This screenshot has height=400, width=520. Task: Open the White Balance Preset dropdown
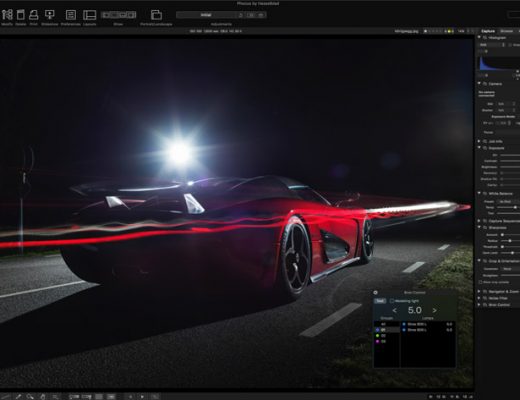[x=508, y=201]
